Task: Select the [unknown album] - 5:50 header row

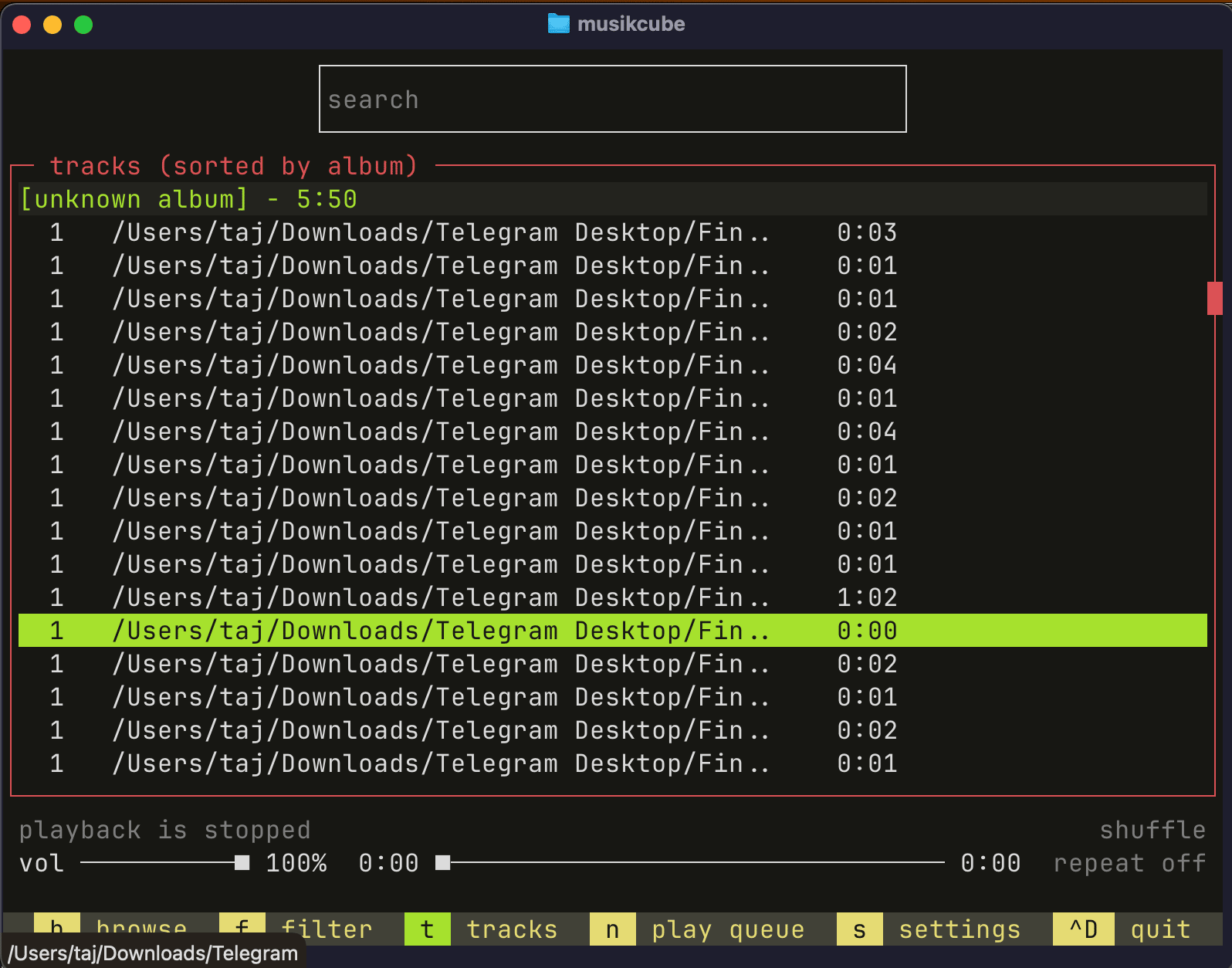Action: click(x=612, y=199)
